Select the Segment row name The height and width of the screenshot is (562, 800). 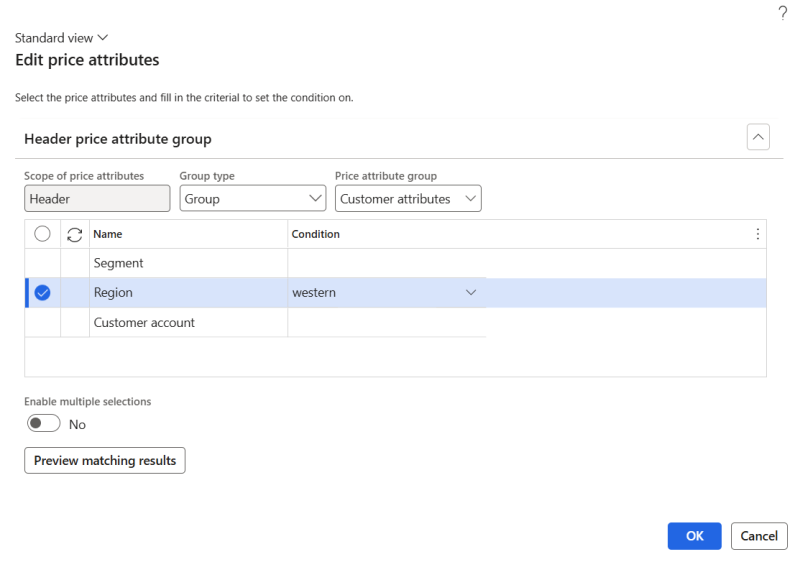118,263
